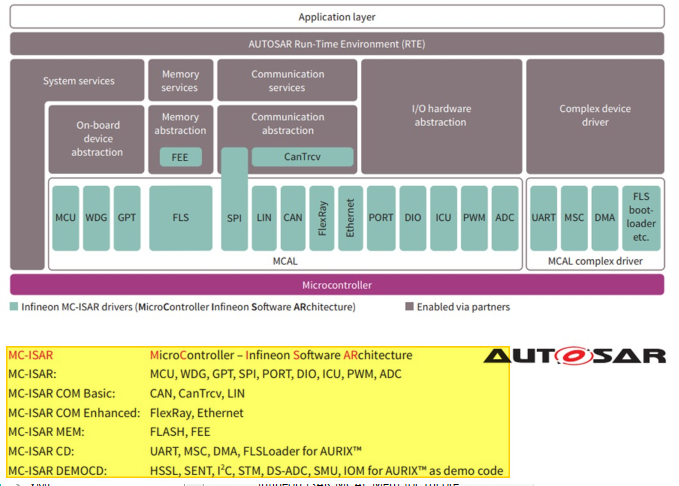This screenshot has height=486, width=679.
Task: Select the DIO driver box
Action: [x=413, y=218]
